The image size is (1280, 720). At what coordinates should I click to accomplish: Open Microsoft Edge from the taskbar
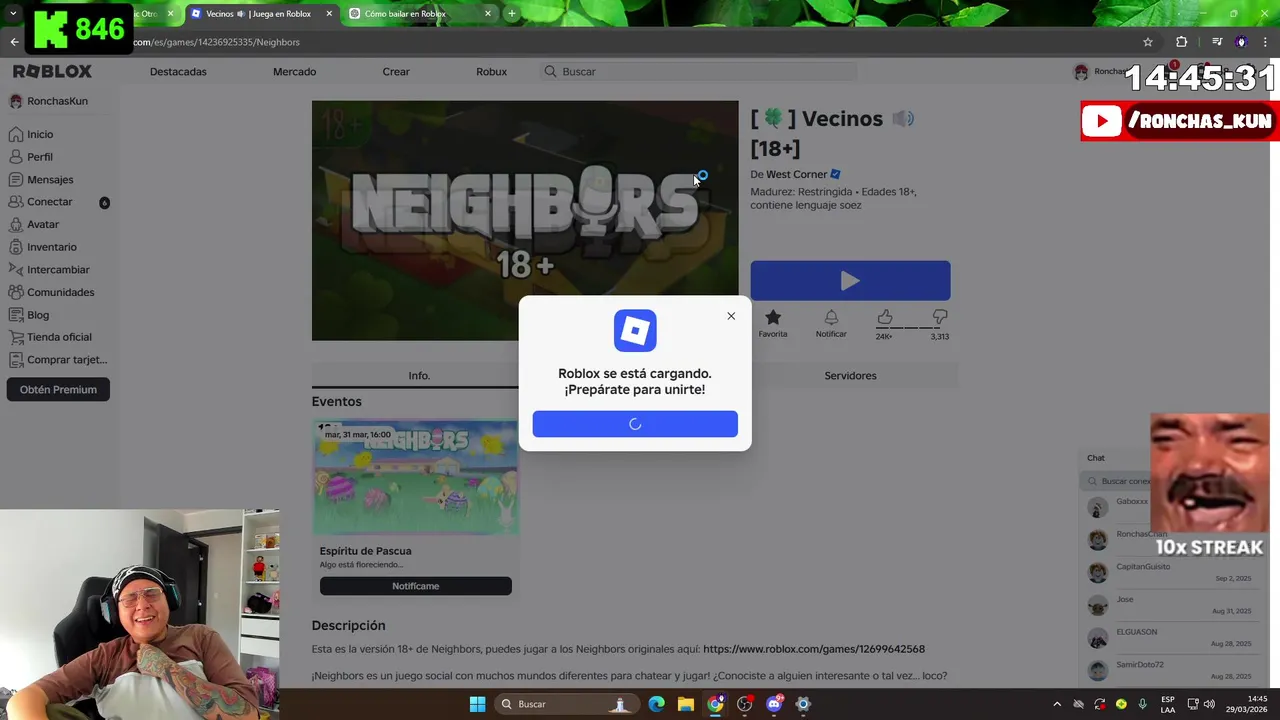[x=656, y=704]
